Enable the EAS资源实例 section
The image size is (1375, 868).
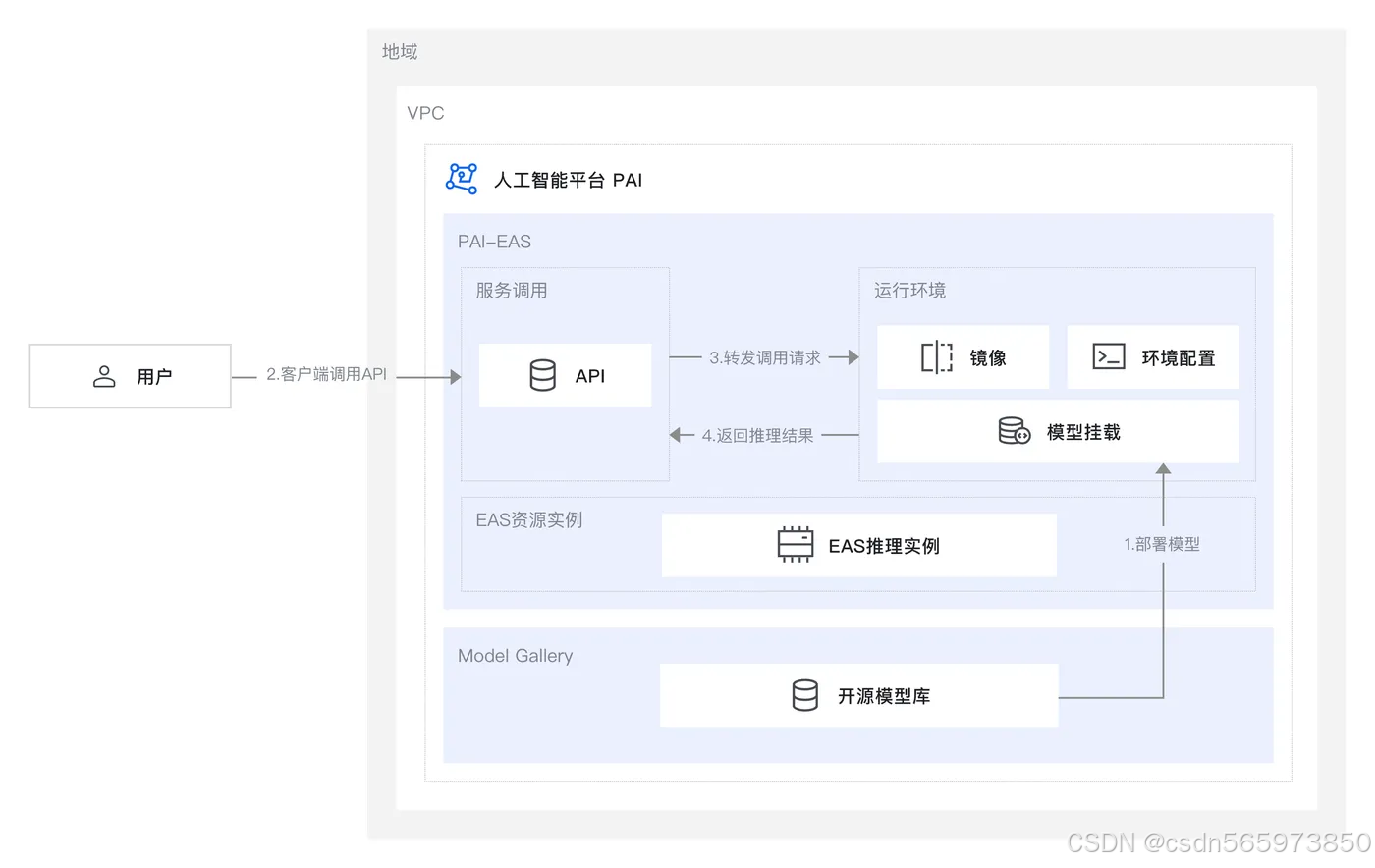(527, 519)
